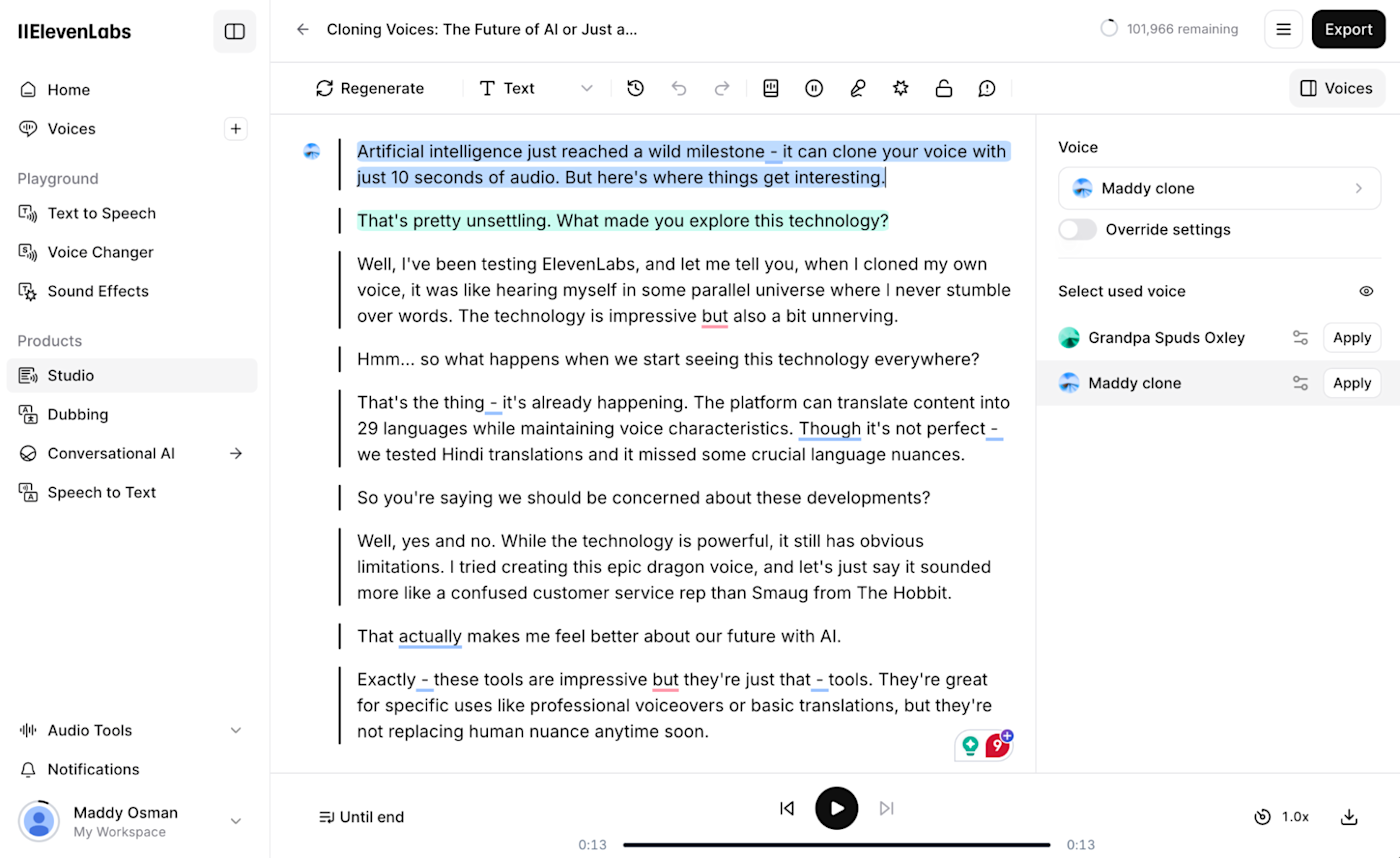Image resolution: width=1400 pixels, height=858 pixels.
Task: Toggle the Voices panel button
Action: (1337, 88)
